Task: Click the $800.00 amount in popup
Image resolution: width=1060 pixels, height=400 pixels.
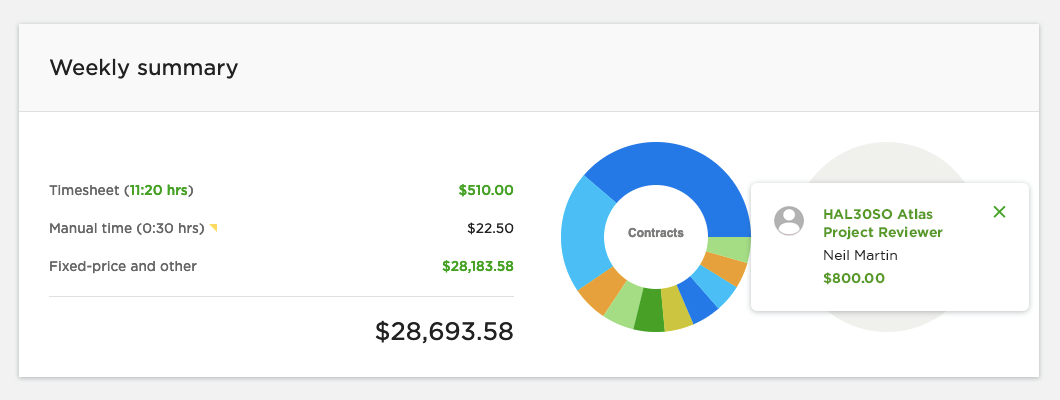Action: pos(853,278)
